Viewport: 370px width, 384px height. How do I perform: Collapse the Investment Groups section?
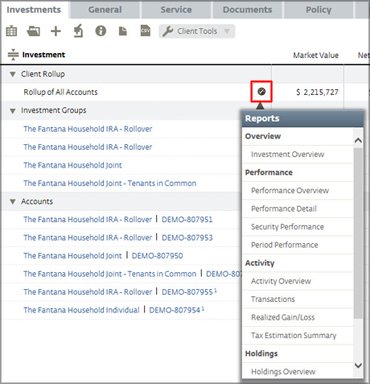[13, 111]
